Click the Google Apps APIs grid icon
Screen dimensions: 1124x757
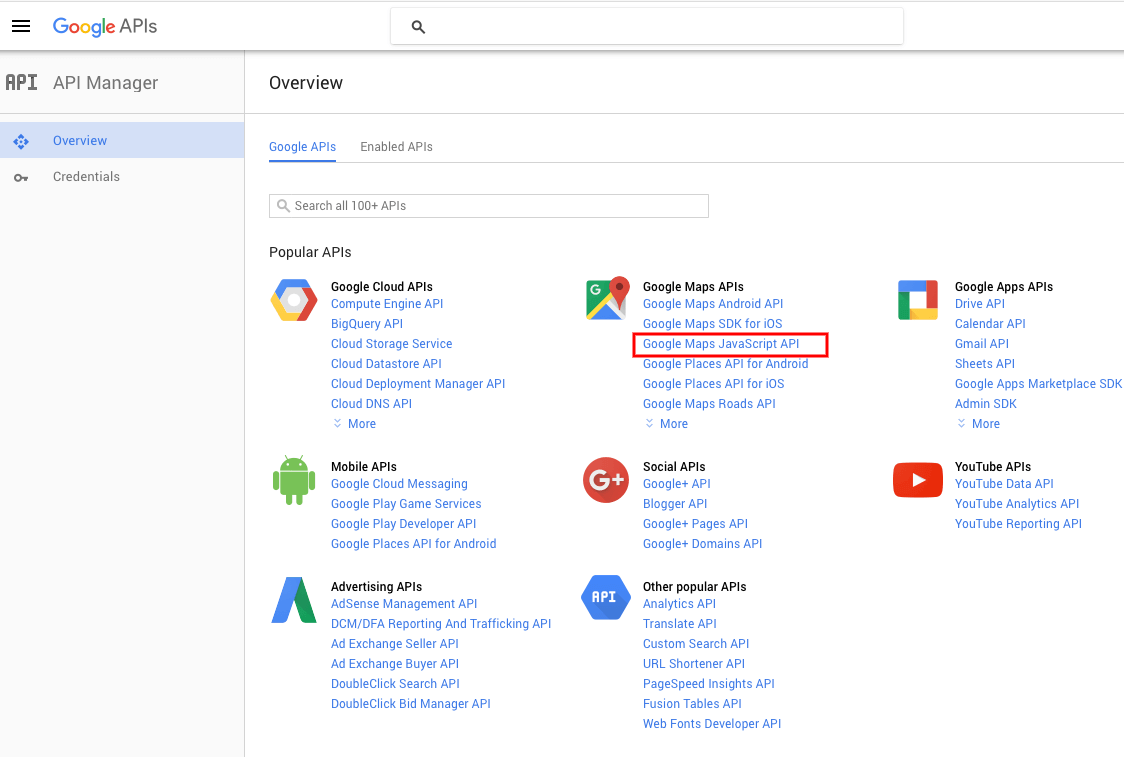917,299
